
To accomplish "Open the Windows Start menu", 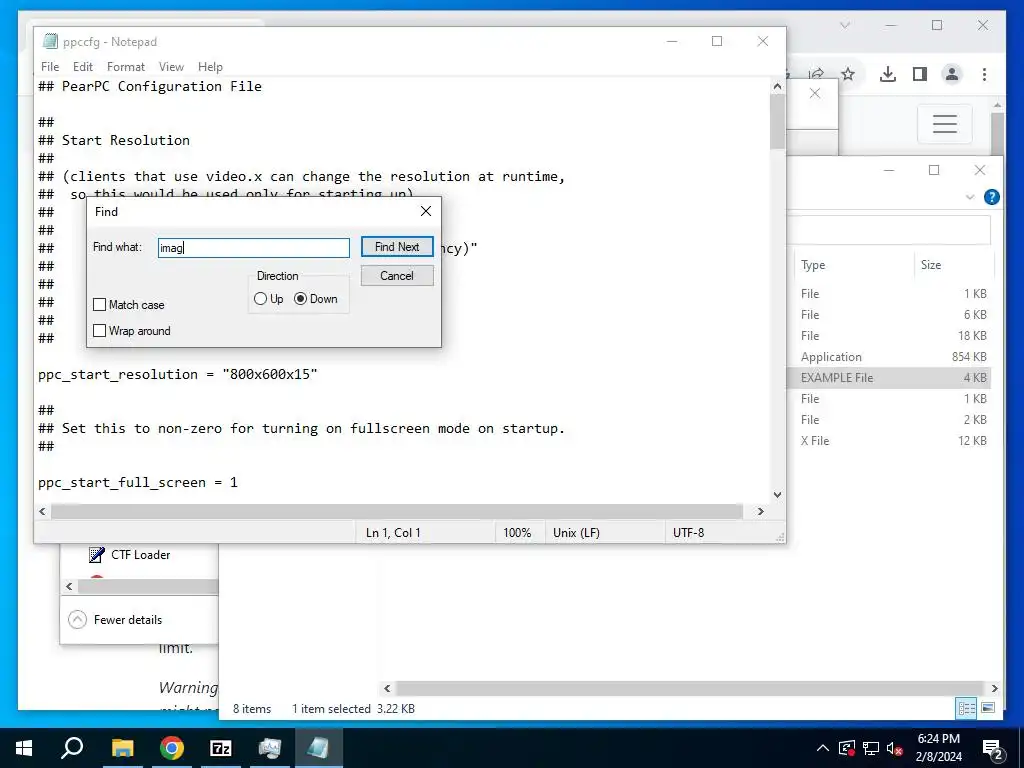I will [24, 748].
